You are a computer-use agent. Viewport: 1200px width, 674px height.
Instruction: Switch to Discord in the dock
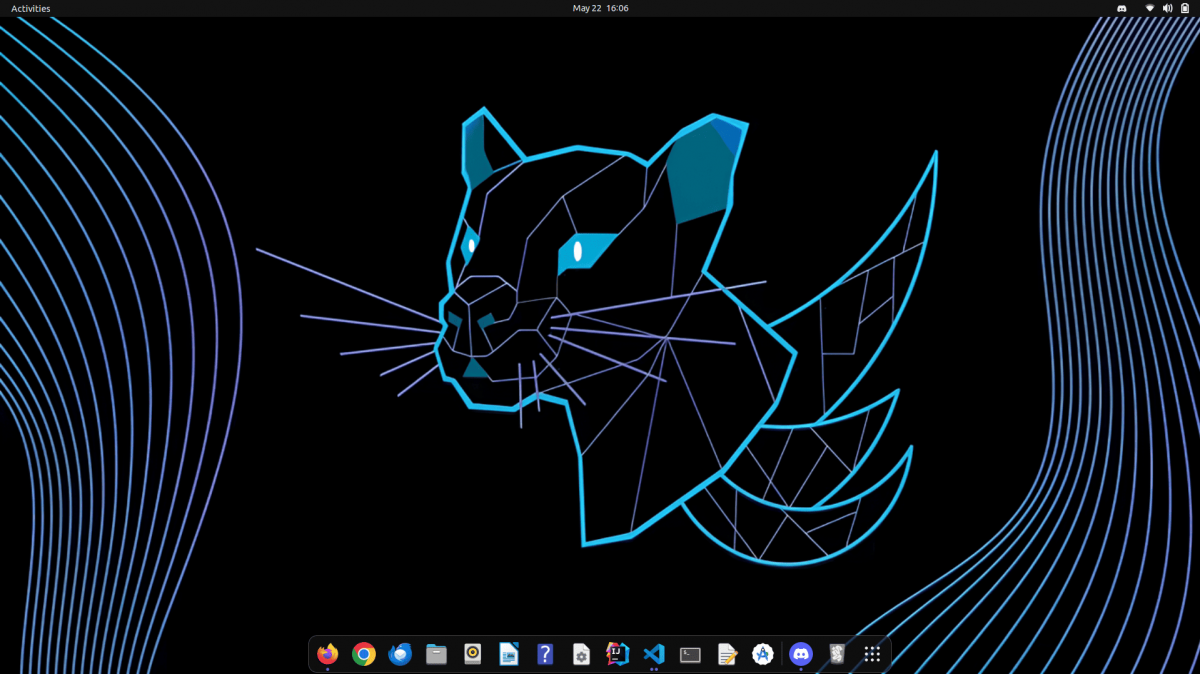[801, 654]
